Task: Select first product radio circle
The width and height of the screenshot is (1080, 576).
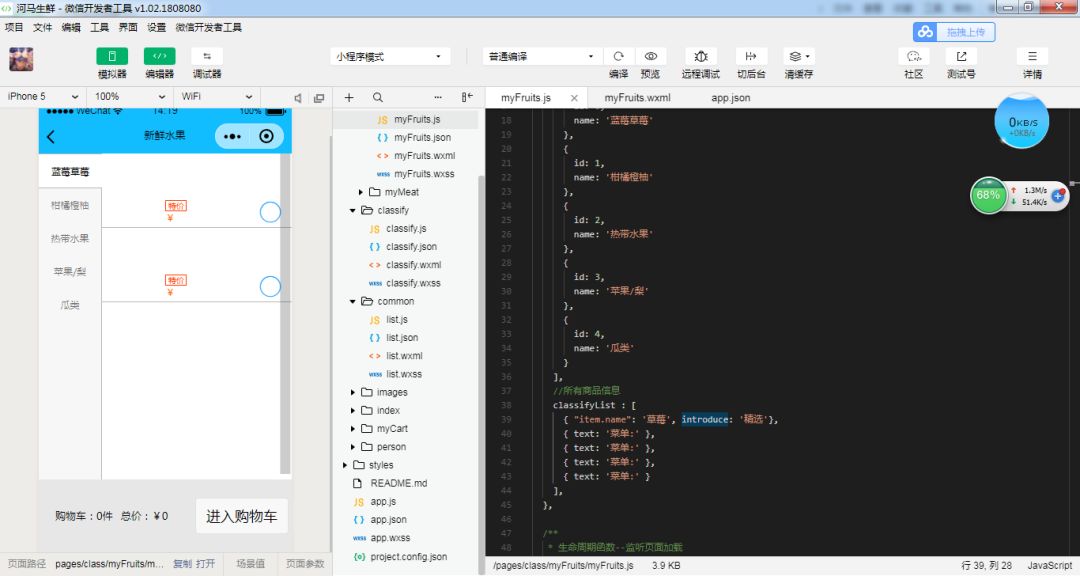Action: pyautogui.click(x=270, y=212)
